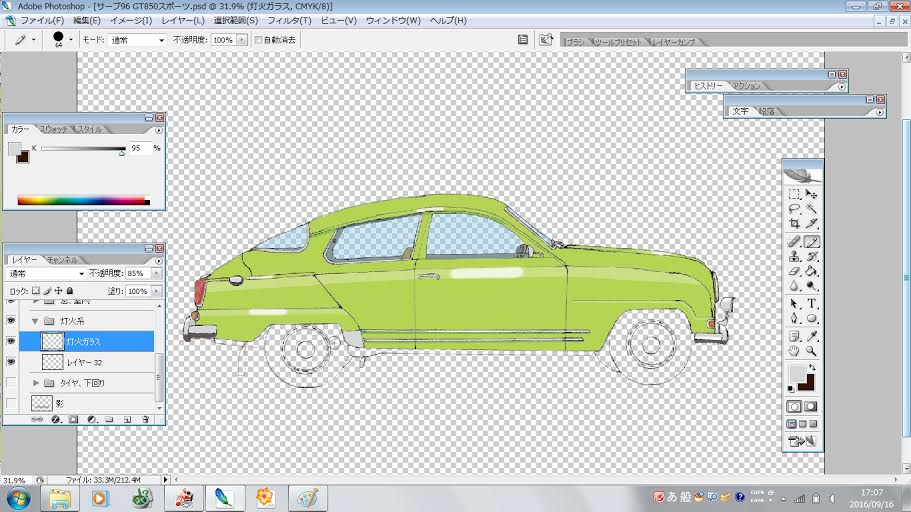Expand the タイヤ、下回り layer group
Viewport: 911px width, 512px height.
(35, 383)
